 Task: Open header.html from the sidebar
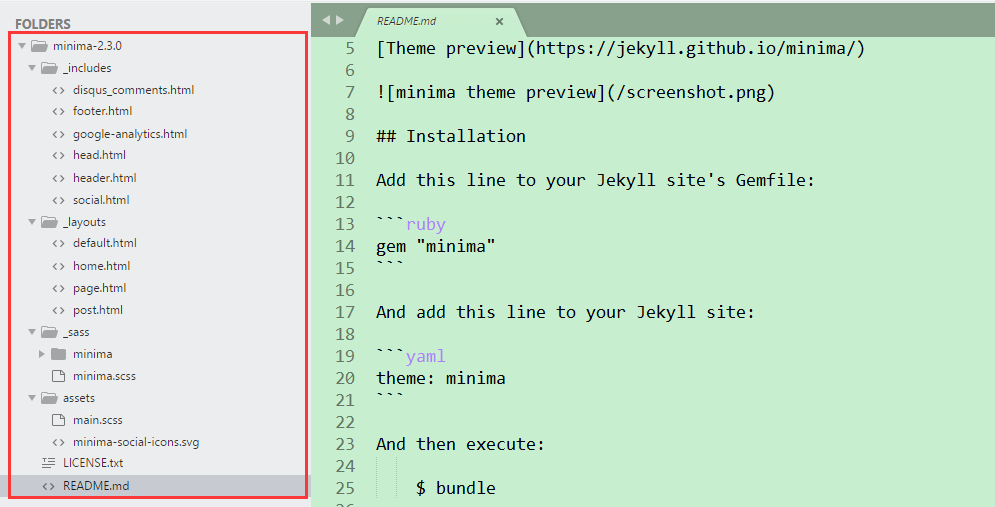coord(105,178)
